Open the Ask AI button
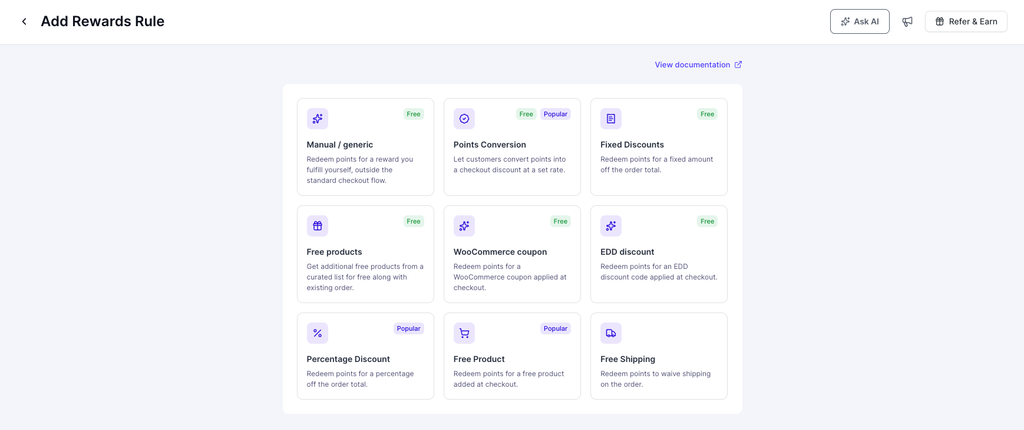The height and width of the screenshot is (430, 1024). pos(859,22)
